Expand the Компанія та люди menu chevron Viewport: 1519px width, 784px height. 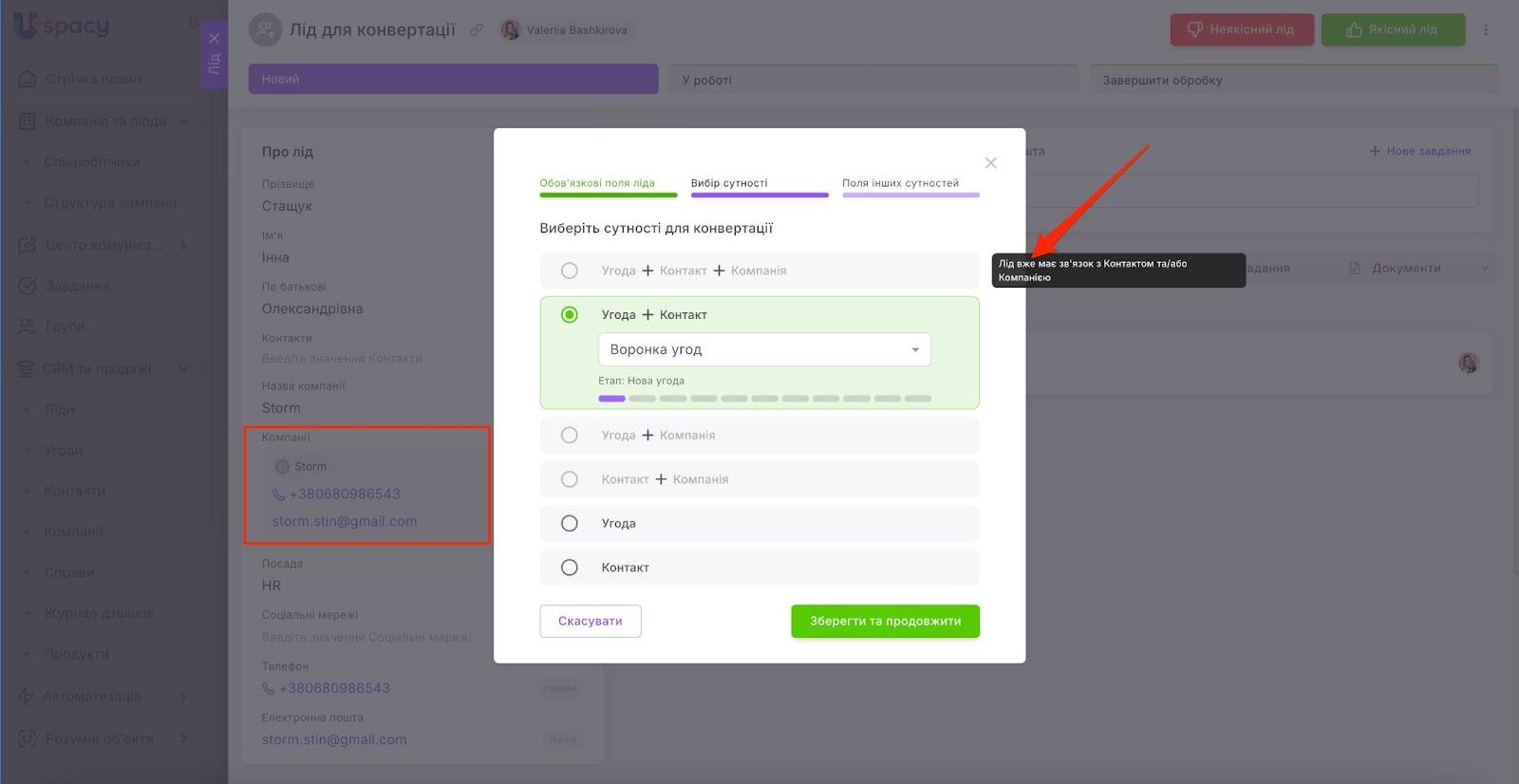coord(183,121)
